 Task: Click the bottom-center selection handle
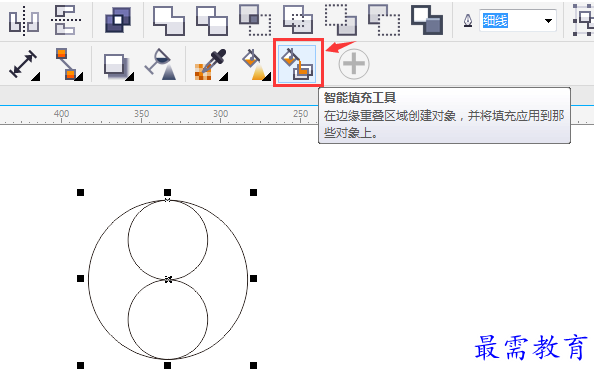[167, 365]
